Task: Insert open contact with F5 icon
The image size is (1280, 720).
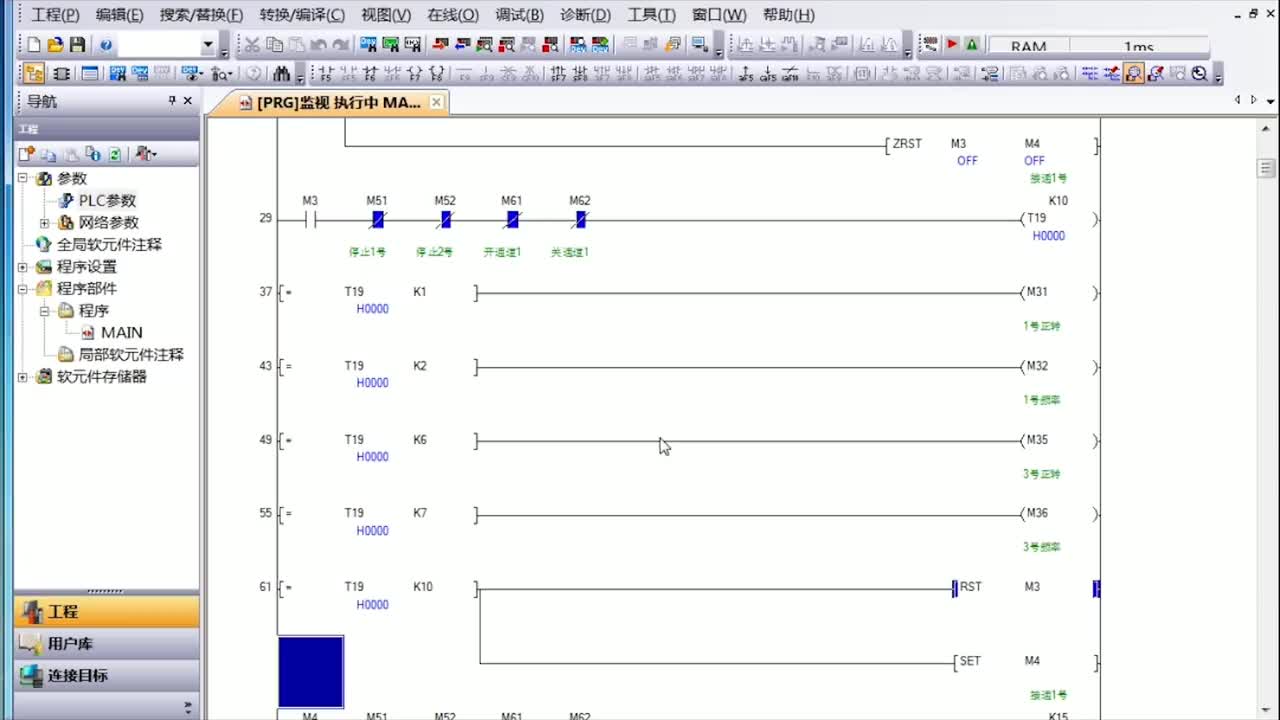Action: (325, 73)
